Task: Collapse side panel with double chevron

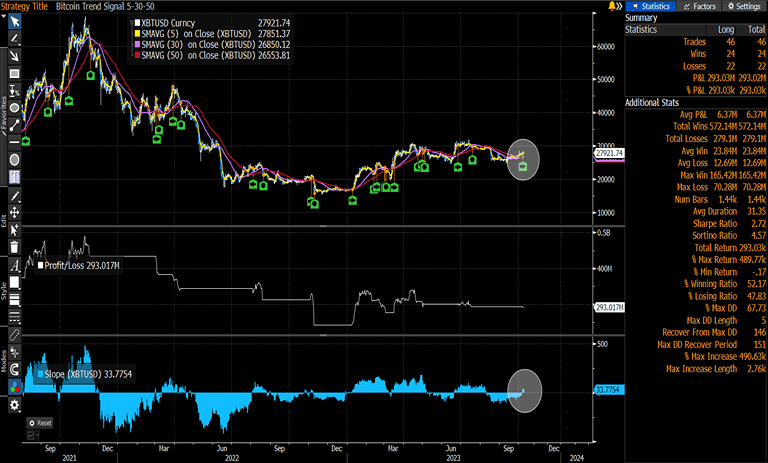Action: (620, 6)
